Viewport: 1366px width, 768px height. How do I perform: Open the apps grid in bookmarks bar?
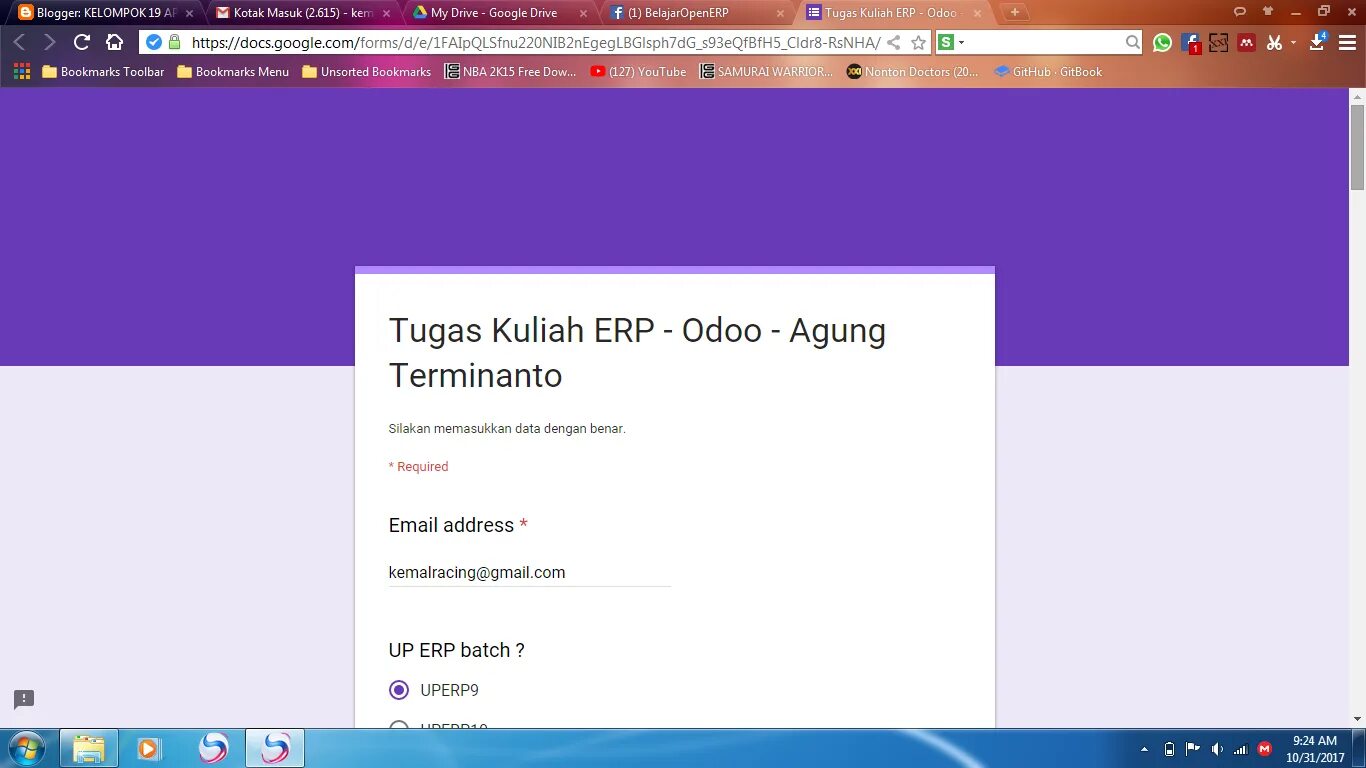[x=22, y=71]
